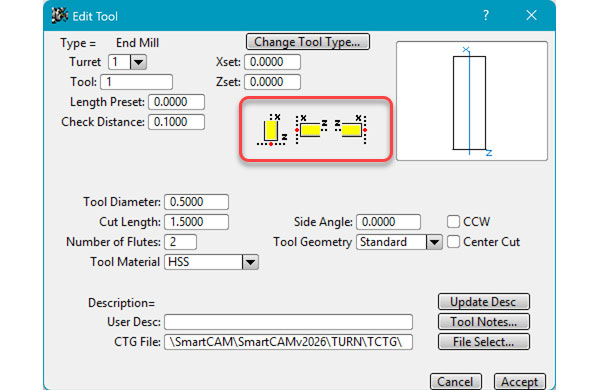The width and height of the screenshot is (600, 390).
Task: Click the Tool Diameter input field
Action: click(x=197, y=202)
